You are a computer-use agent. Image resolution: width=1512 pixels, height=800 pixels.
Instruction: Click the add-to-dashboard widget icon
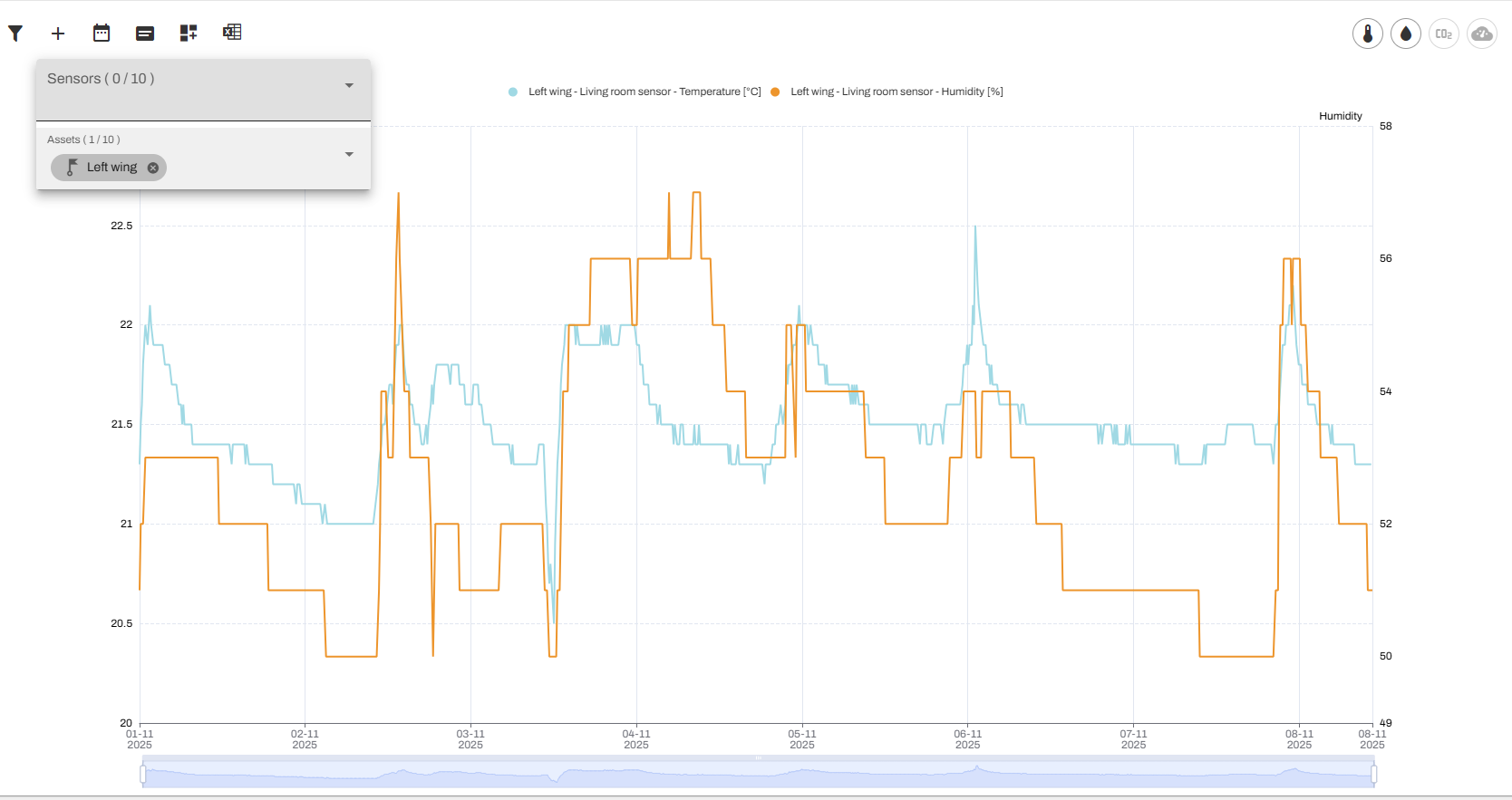tap(189, 34)
